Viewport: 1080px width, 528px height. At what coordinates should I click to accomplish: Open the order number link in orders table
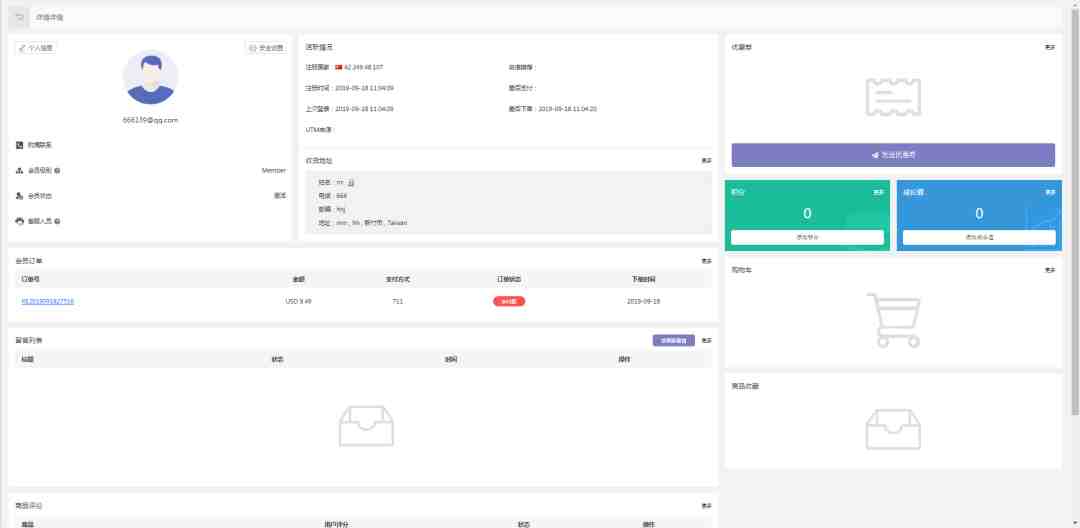click(47, 301)
